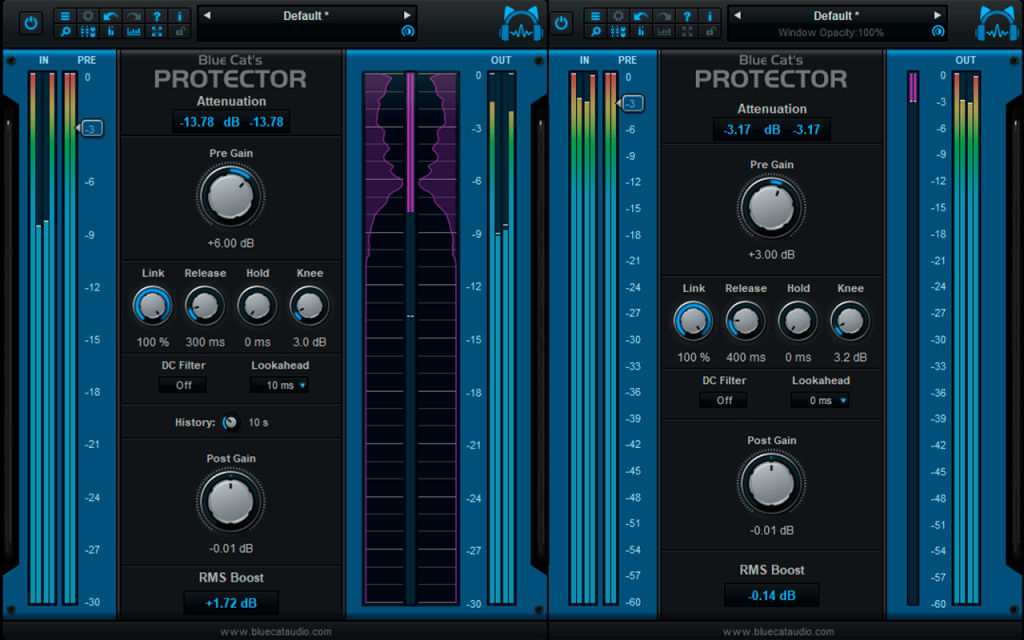
Task: Click the control settings sliders icon in left plugin
Action: point(88,31)
